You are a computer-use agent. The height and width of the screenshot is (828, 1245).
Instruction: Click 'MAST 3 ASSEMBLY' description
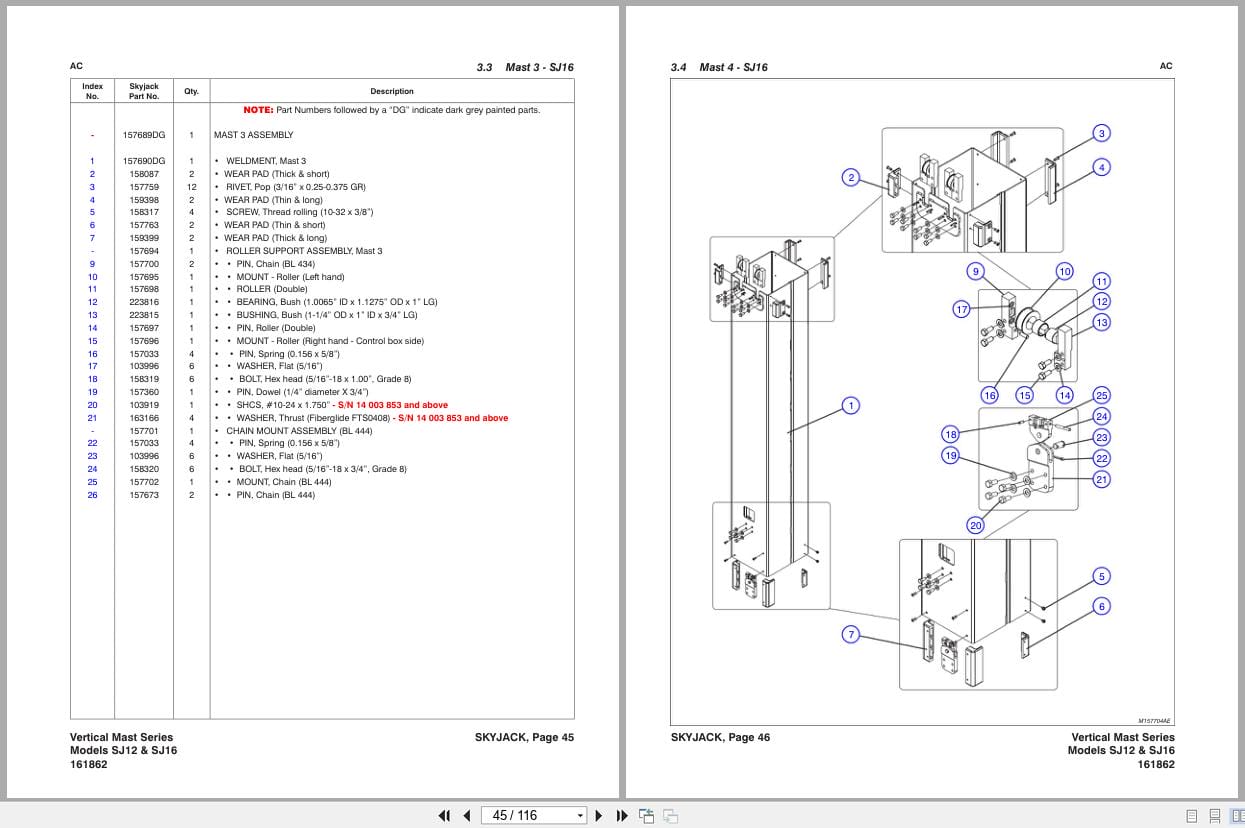click(x=254, y=135)
